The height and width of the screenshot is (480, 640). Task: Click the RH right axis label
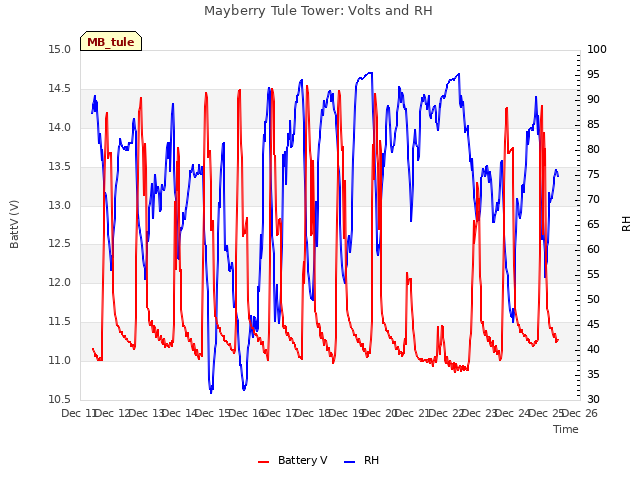click(x=626, y=224)
